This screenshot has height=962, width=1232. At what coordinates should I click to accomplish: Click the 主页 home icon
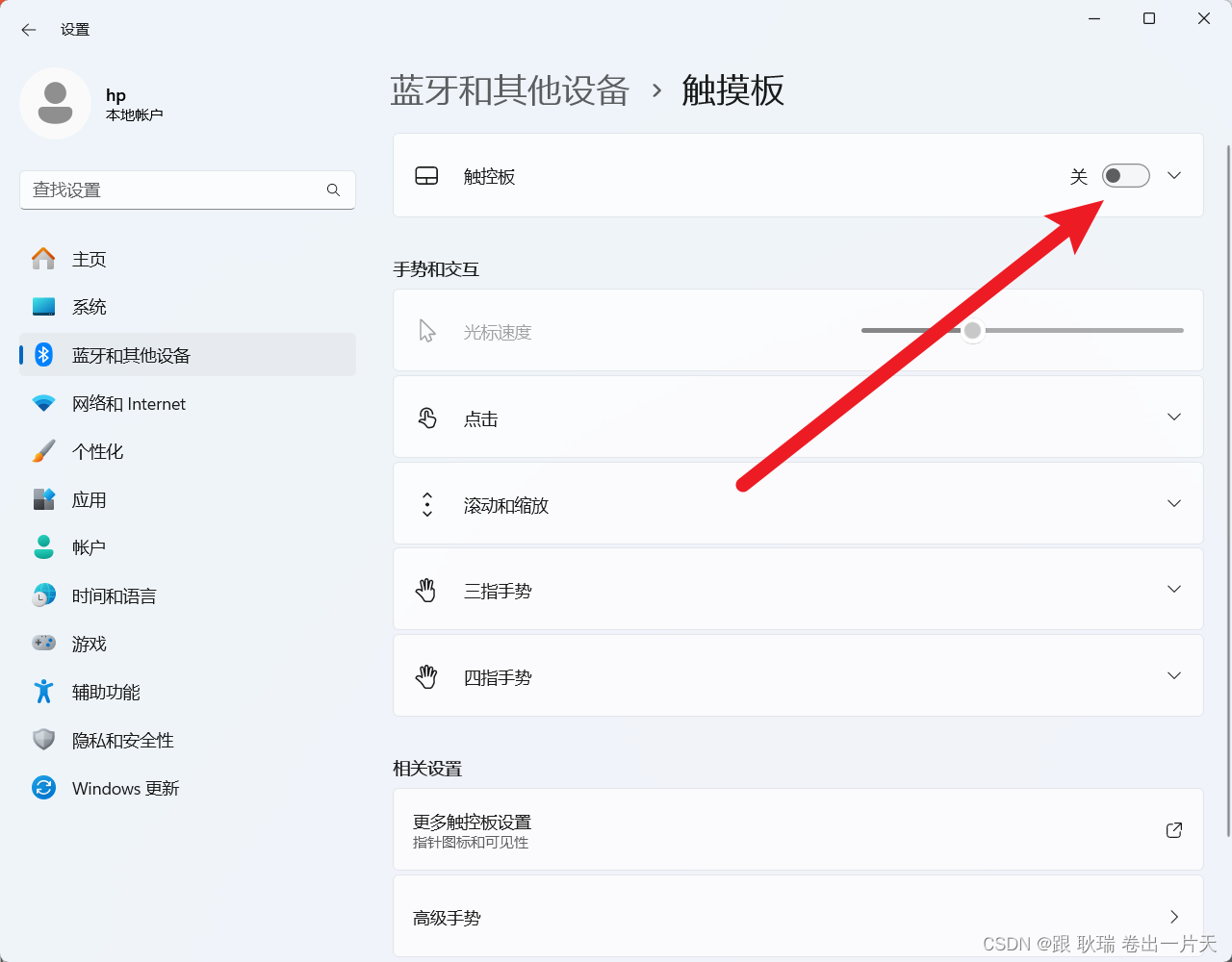point(43,259)
